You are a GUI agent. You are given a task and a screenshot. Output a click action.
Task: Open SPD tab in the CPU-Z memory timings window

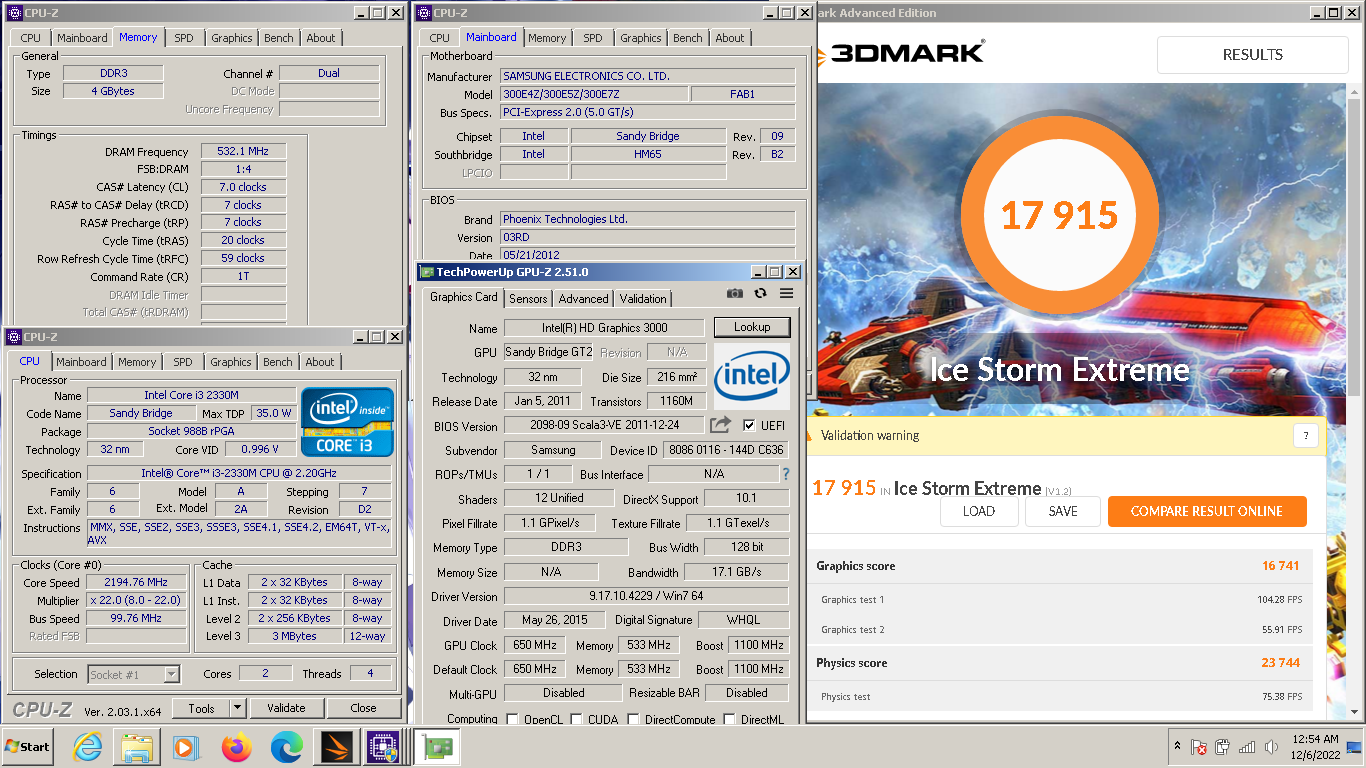184,38
